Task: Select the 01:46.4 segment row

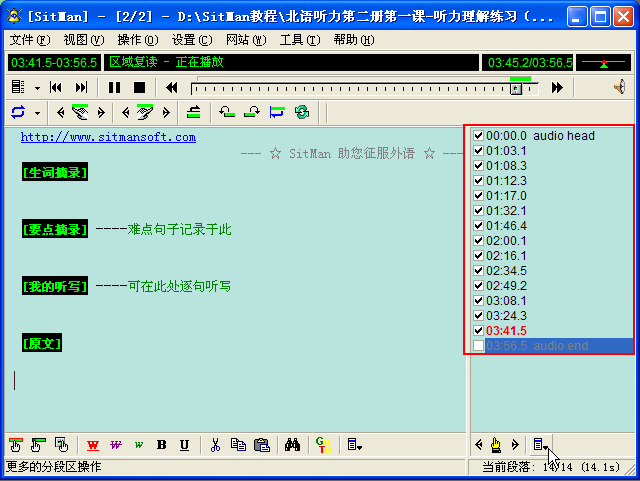Action: pyautogui.click(x=552, y=226)
